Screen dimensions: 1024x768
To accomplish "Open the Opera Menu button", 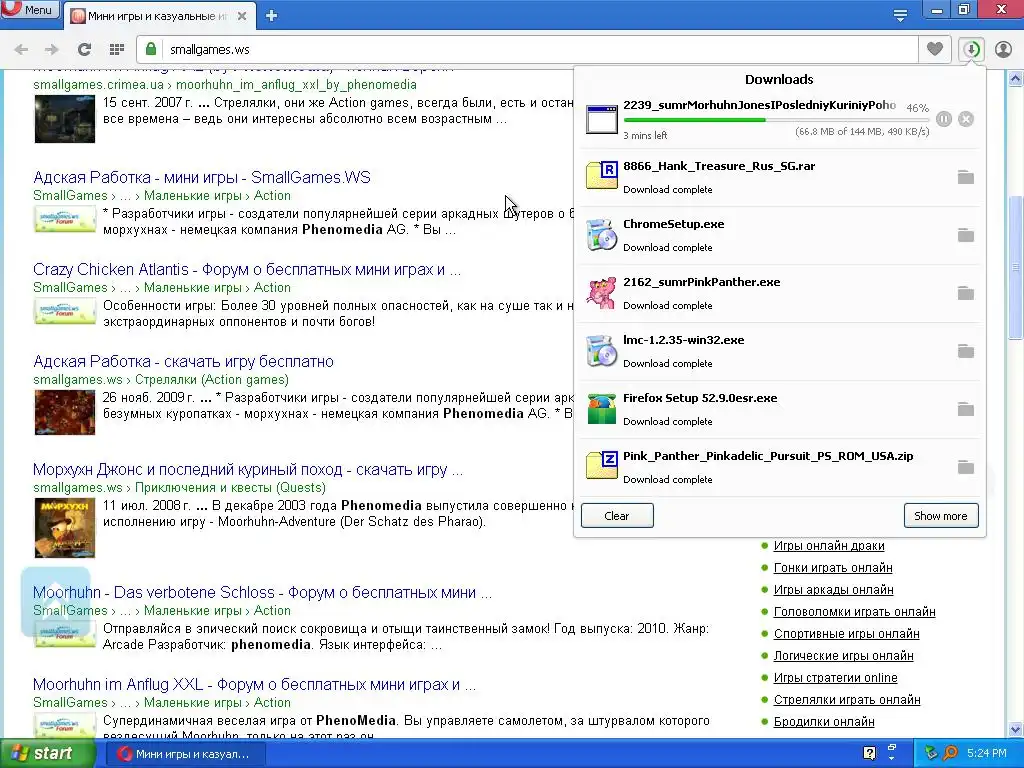I will tap(30, 10).
